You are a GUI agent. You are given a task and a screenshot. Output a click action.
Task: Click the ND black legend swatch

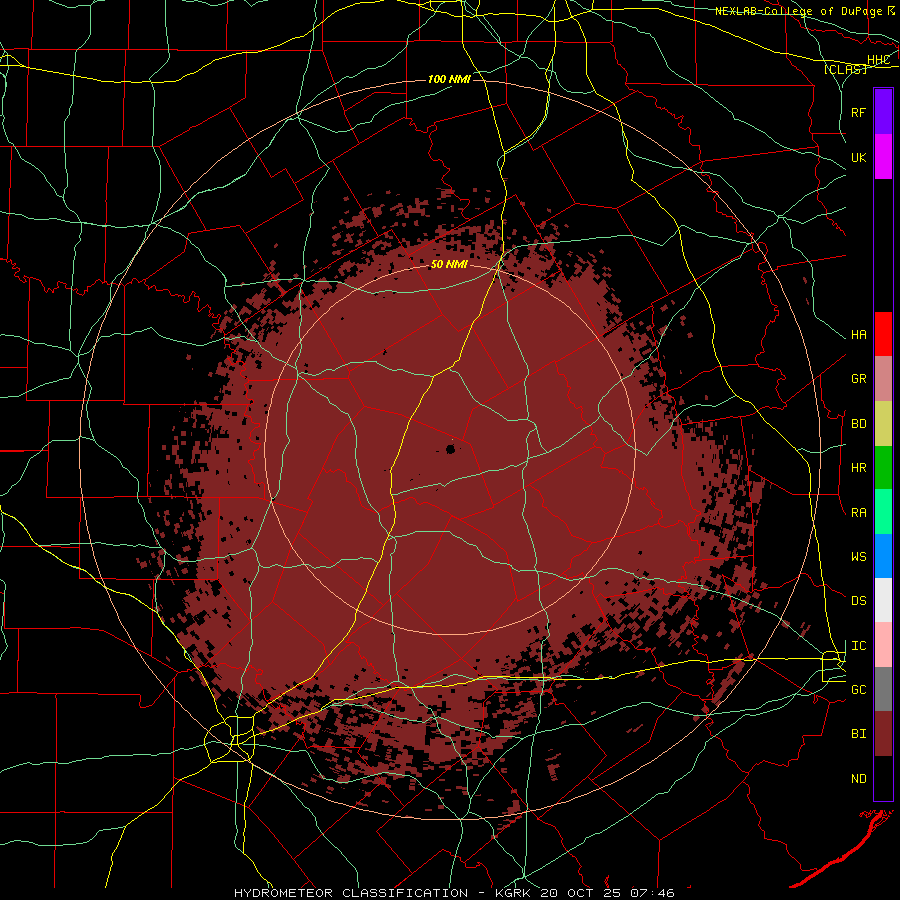tap(883, 778)
